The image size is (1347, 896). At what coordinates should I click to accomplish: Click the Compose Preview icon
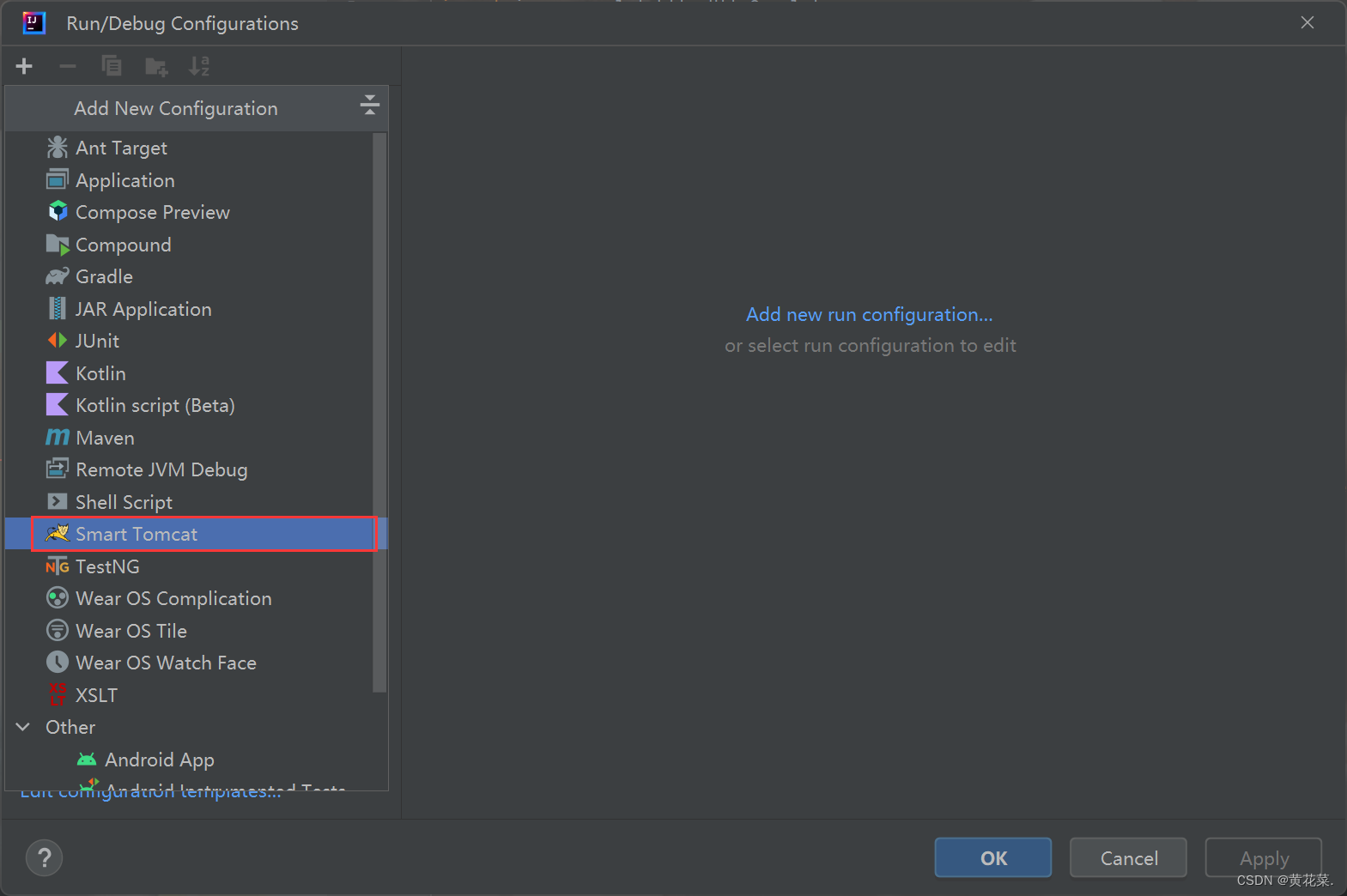pyautogui.click(x=58, y=212)
